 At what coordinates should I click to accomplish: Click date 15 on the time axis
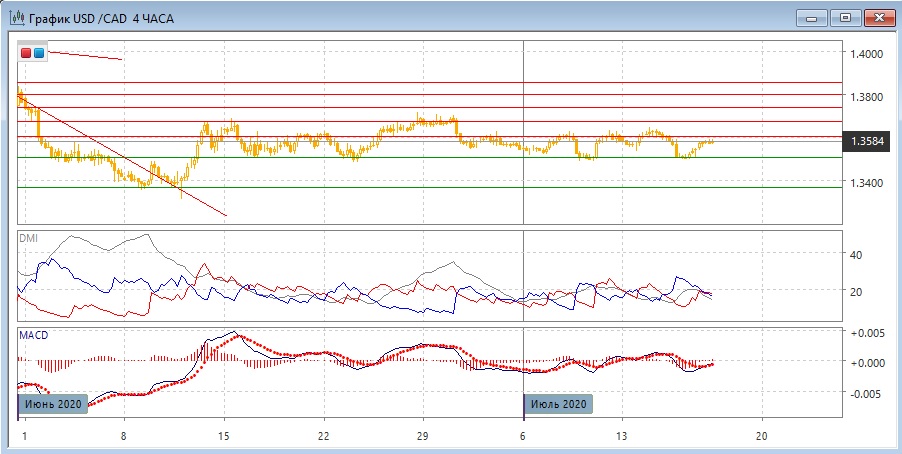[224, 437]
